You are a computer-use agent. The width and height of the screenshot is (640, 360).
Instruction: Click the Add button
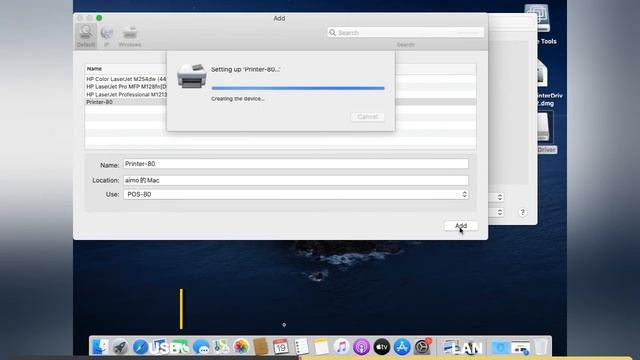461,226
